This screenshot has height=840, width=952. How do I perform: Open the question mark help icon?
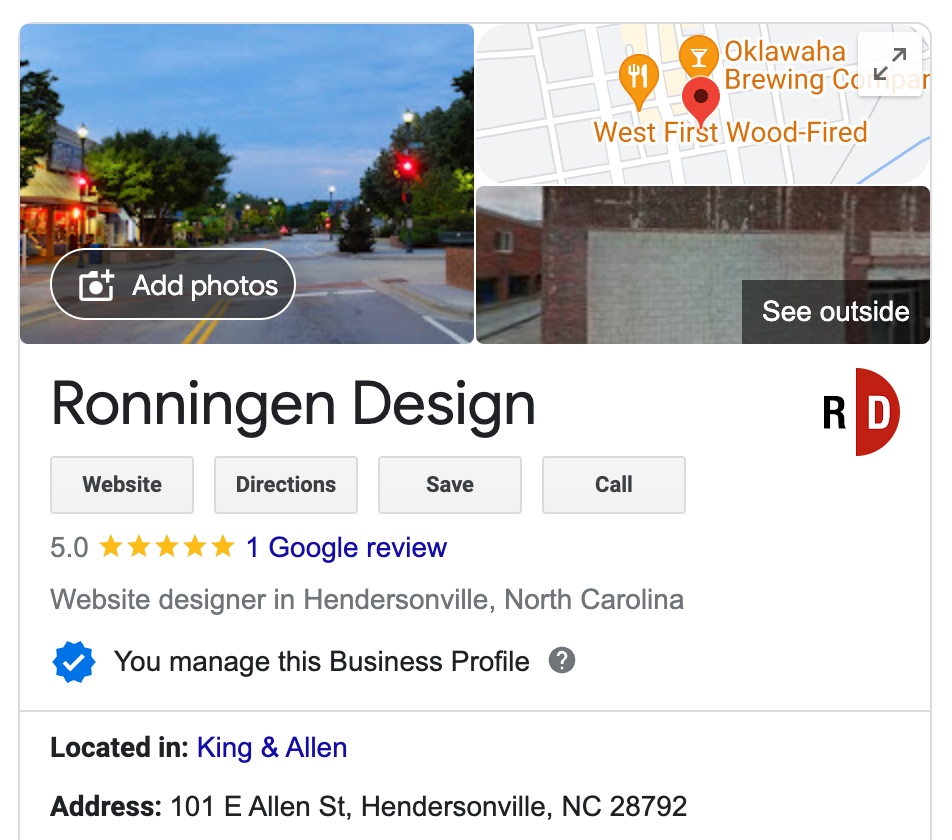[562, 660]
